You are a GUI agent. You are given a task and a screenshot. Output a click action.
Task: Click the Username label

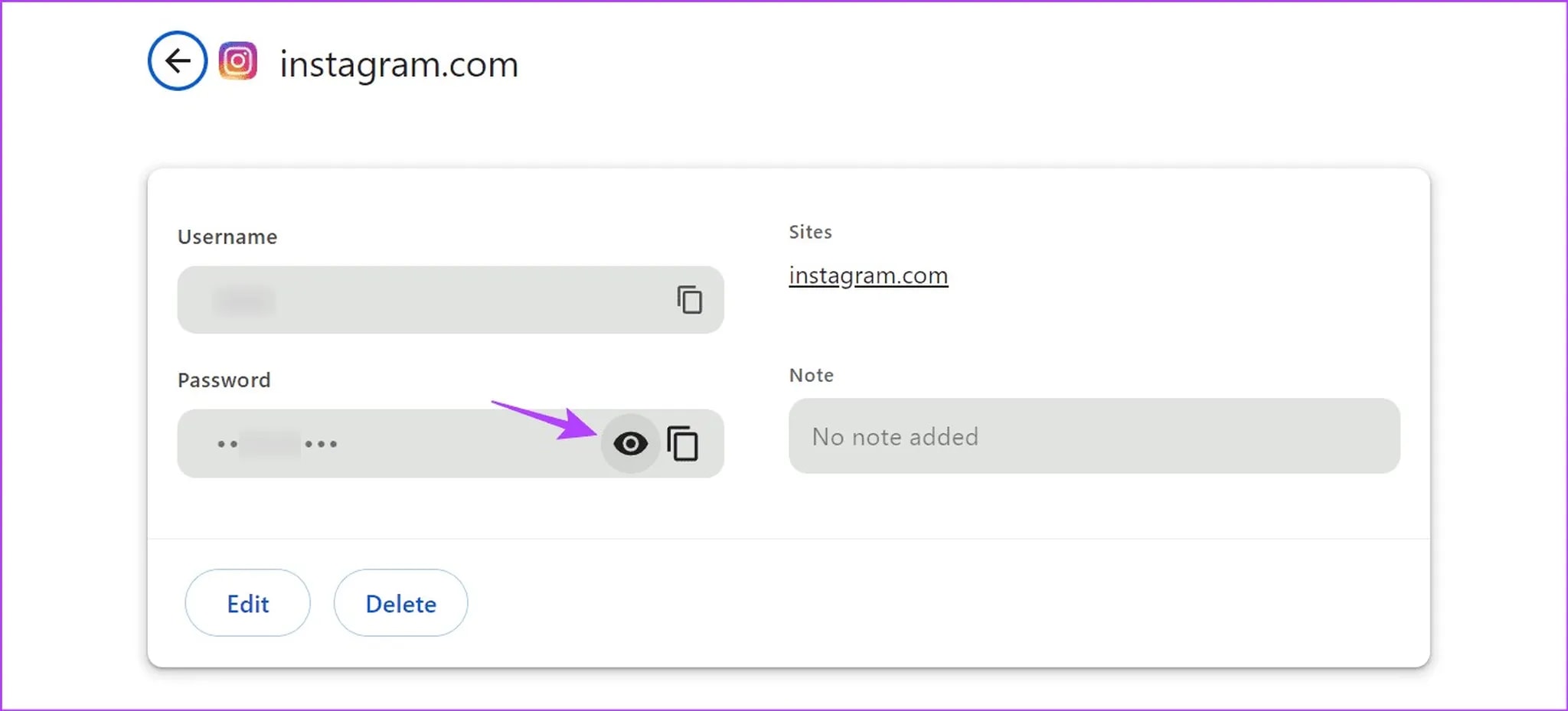coord(227,237)
